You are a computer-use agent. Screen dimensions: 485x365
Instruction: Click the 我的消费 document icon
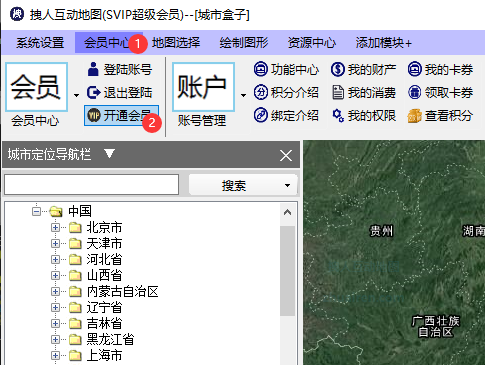pos(338,92)
